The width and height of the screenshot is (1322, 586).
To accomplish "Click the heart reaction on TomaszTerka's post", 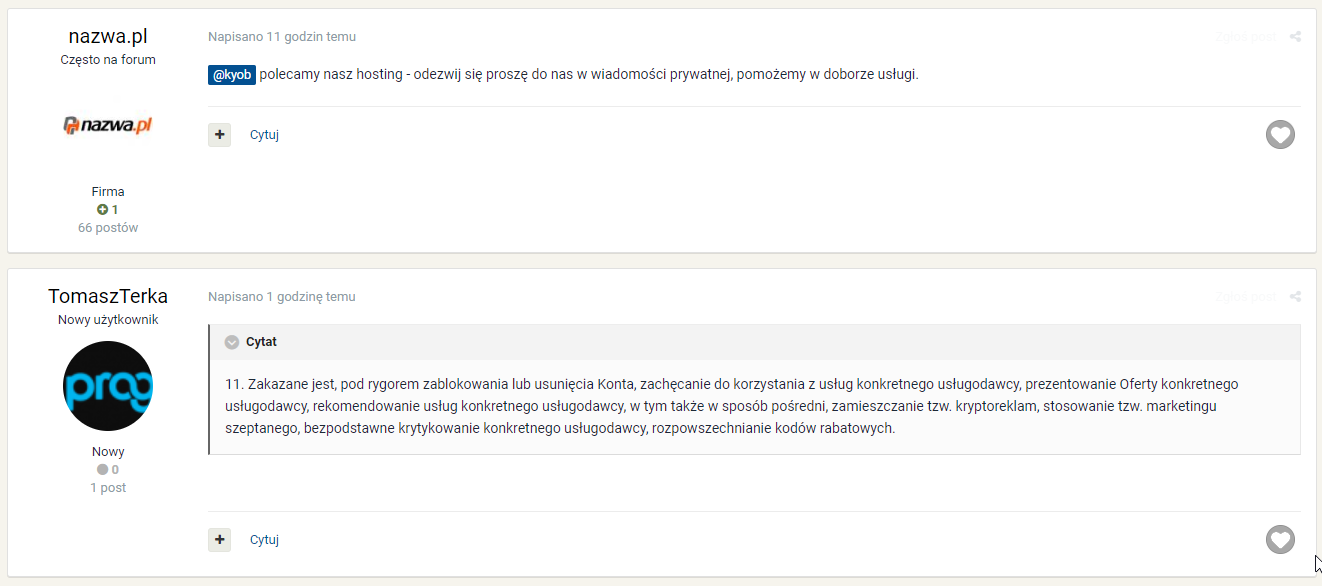I will pyautogui.click(x=1280, y=539).
